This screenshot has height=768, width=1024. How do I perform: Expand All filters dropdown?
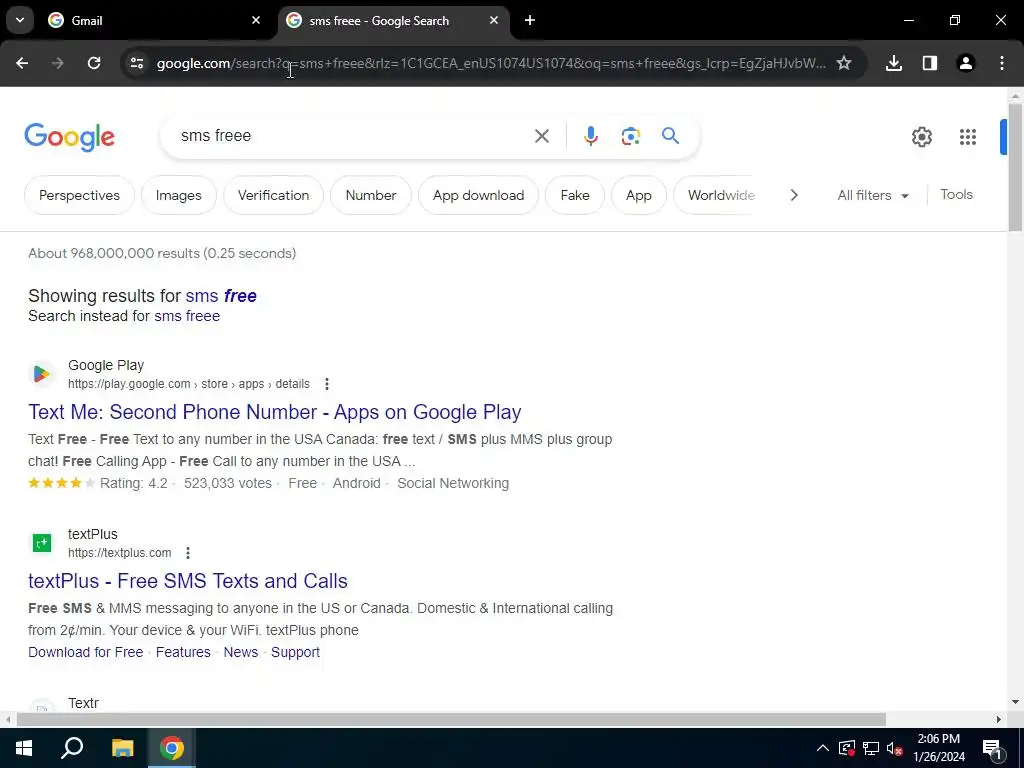coord(873,195)
